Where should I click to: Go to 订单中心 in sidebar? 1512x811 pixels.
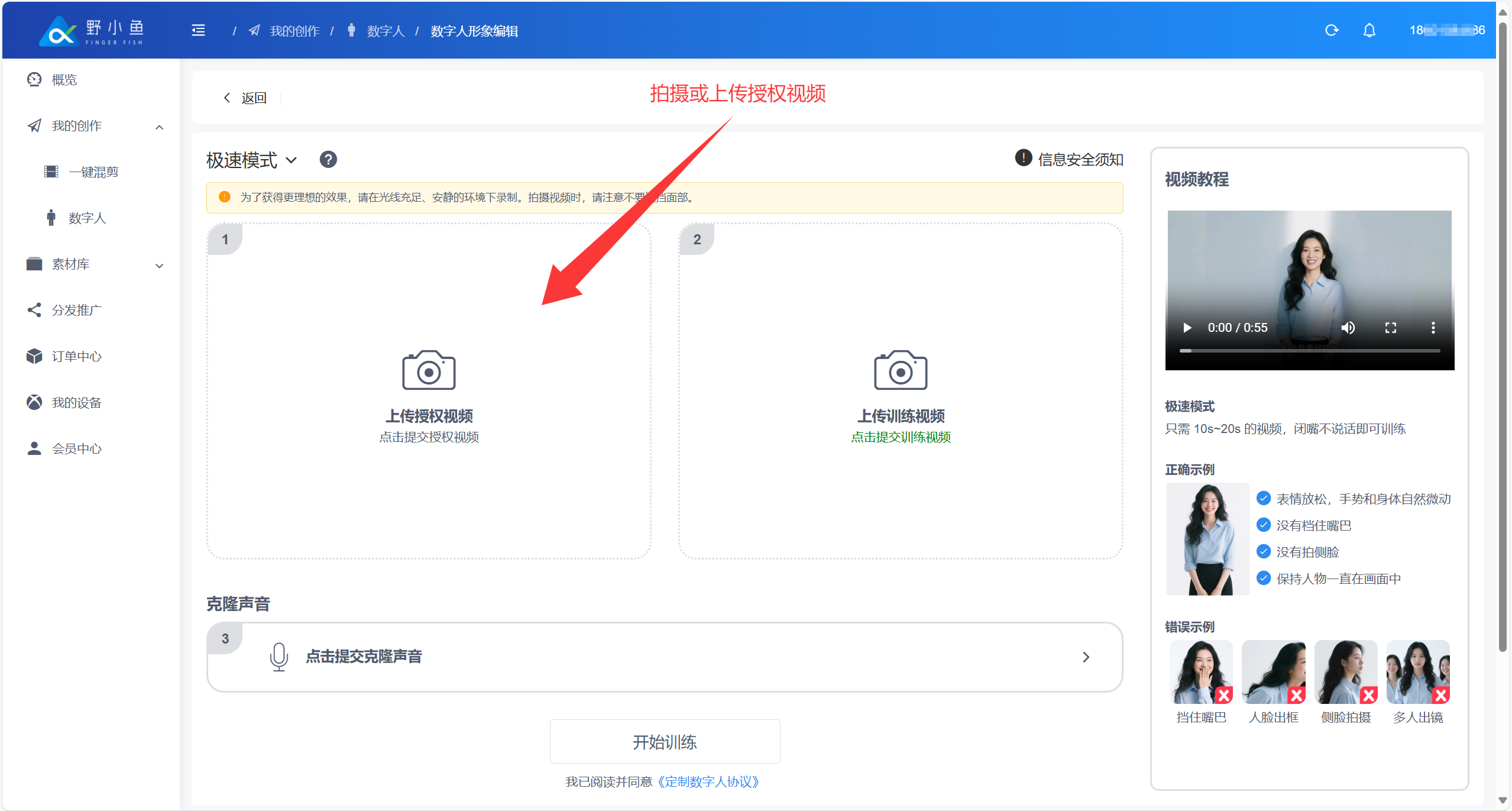click(76, 356)
